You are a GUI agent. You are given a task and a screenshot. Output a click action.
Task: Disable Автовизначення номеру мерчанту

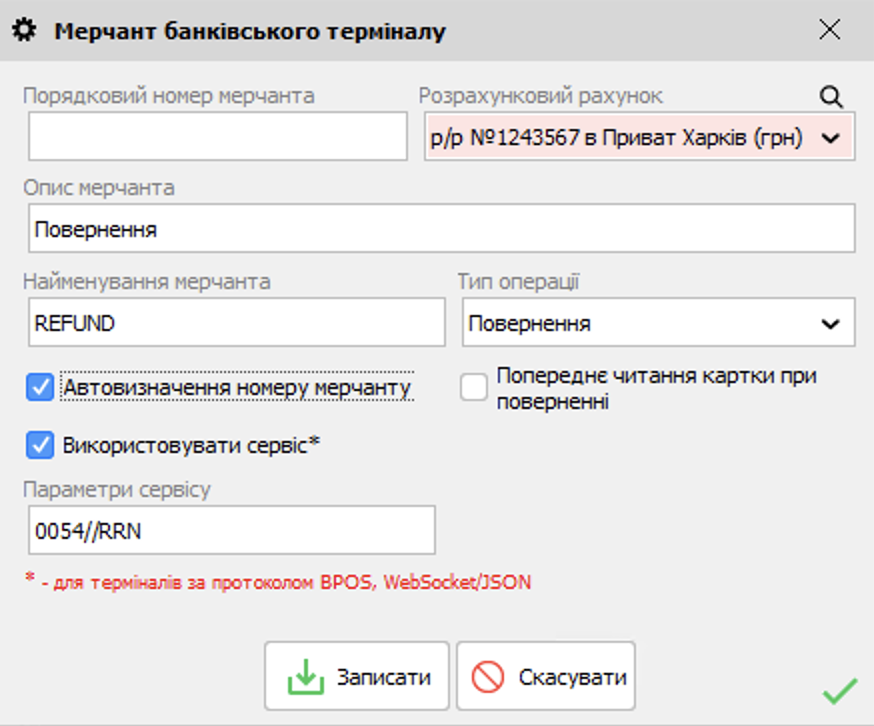[x=39, y=385]
